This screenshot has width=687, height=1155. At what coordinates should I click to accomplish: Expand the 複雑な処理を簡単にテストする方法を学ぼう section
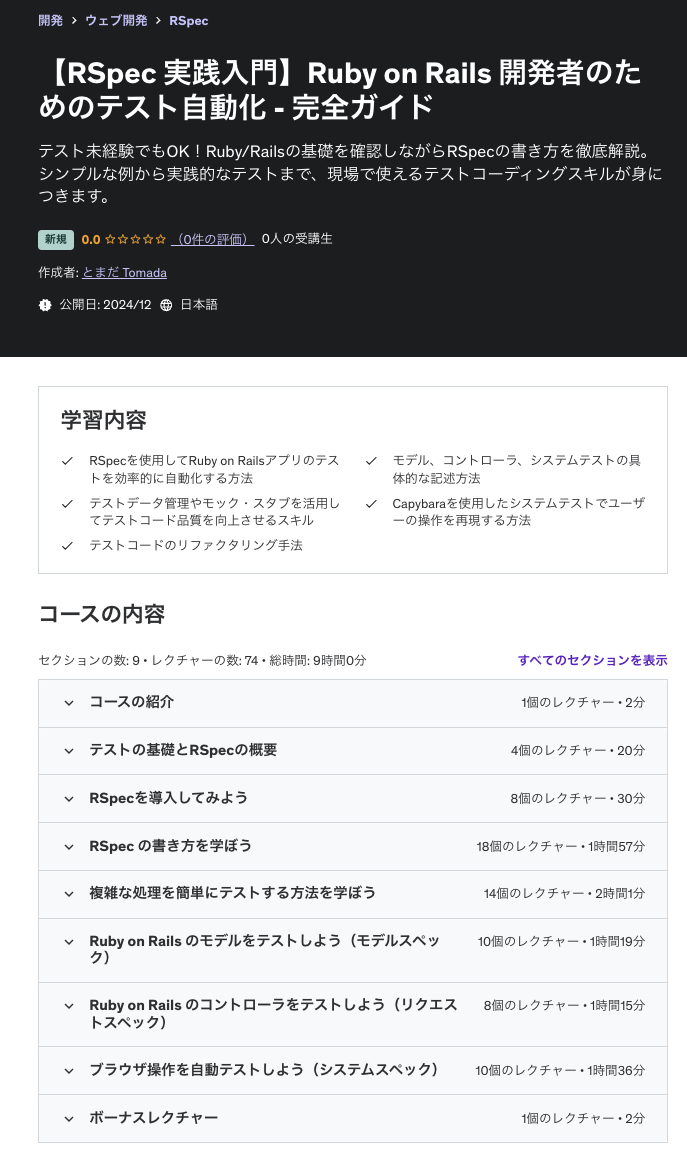[x=68, y=894]
